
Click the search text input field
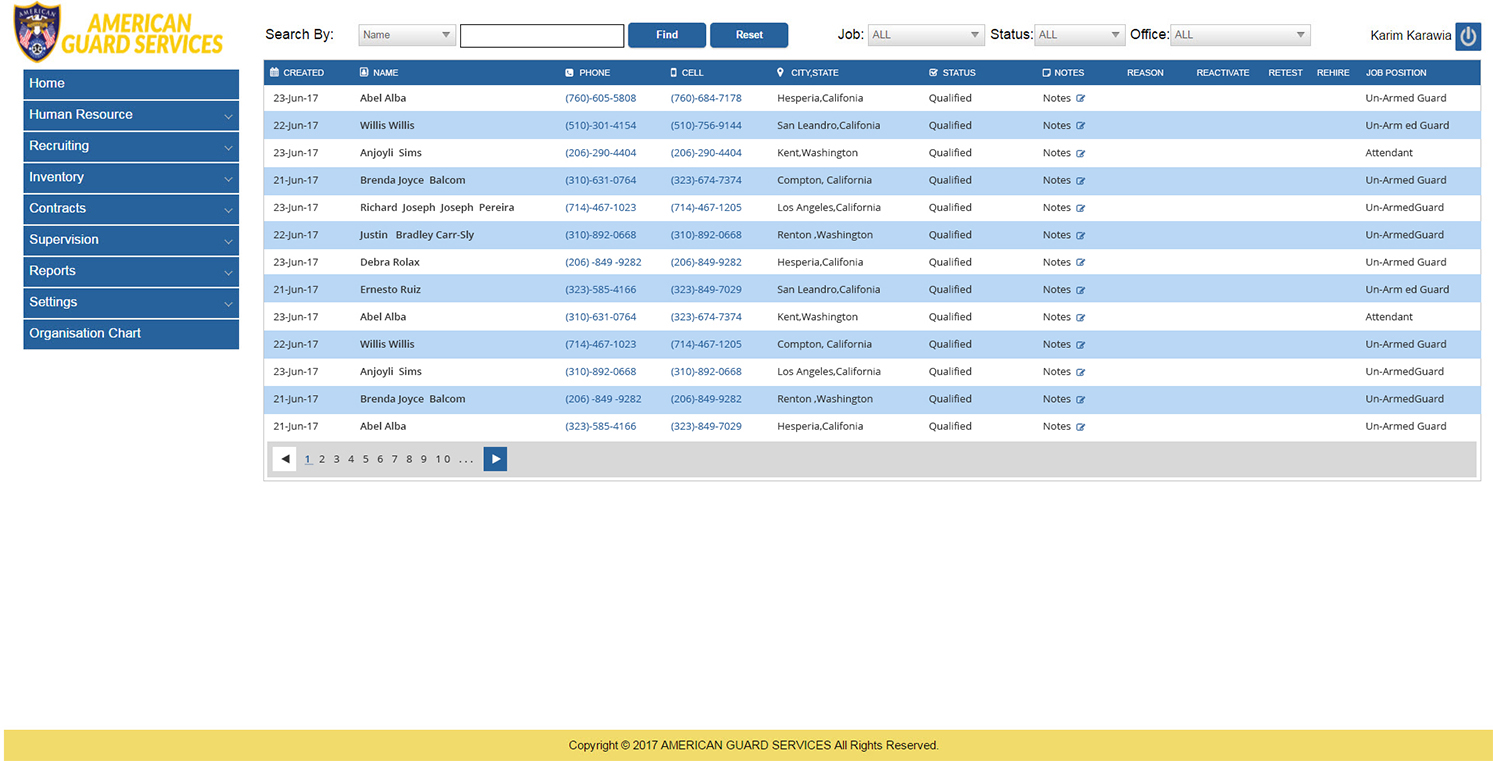[x=542, y=36]
